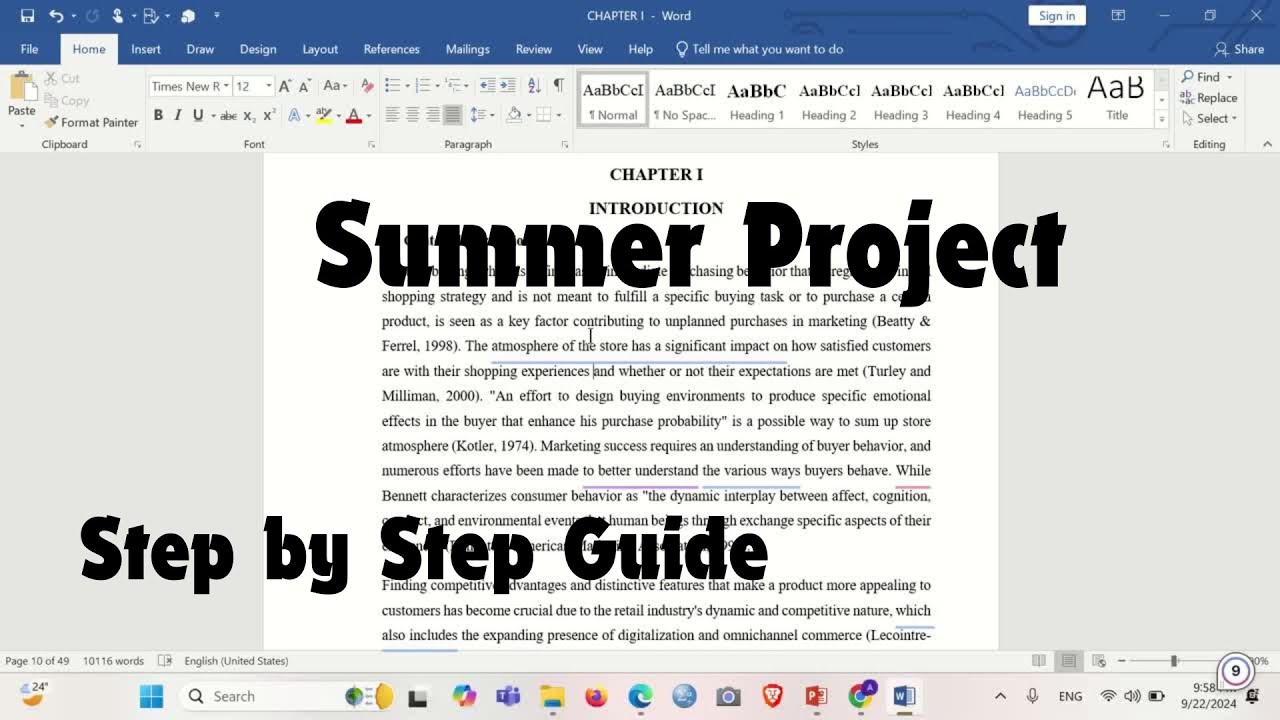Open the Change Case Aa dropdown

pyautogui.click(x=335, y=86)
